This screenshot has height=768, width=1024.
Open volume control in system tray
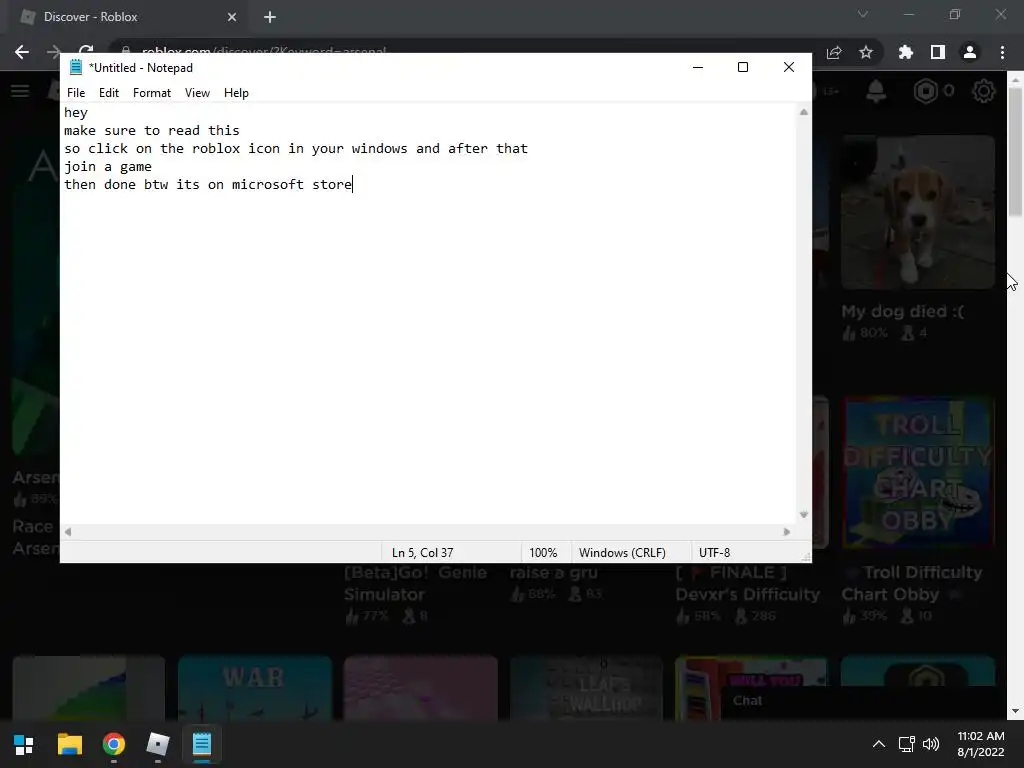tap(931, 744)
